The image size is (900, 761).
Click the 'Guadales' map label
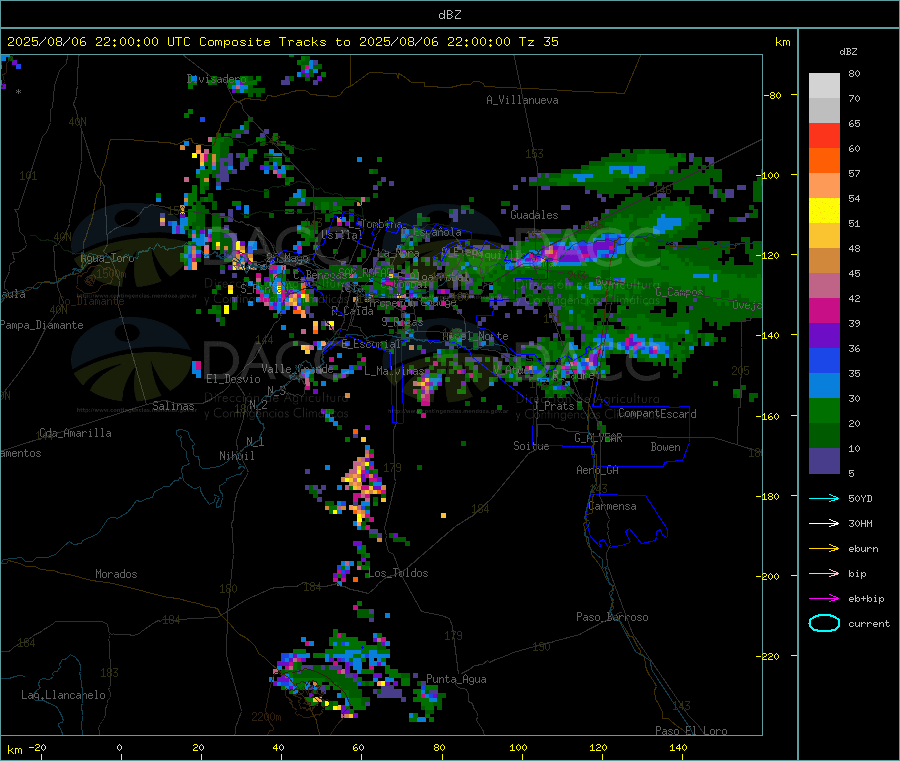coord(534,215)
